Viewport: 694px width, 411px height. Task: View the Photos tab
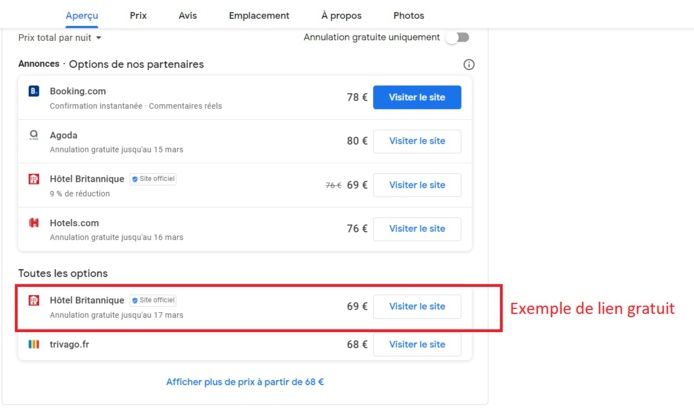[409, 15]
